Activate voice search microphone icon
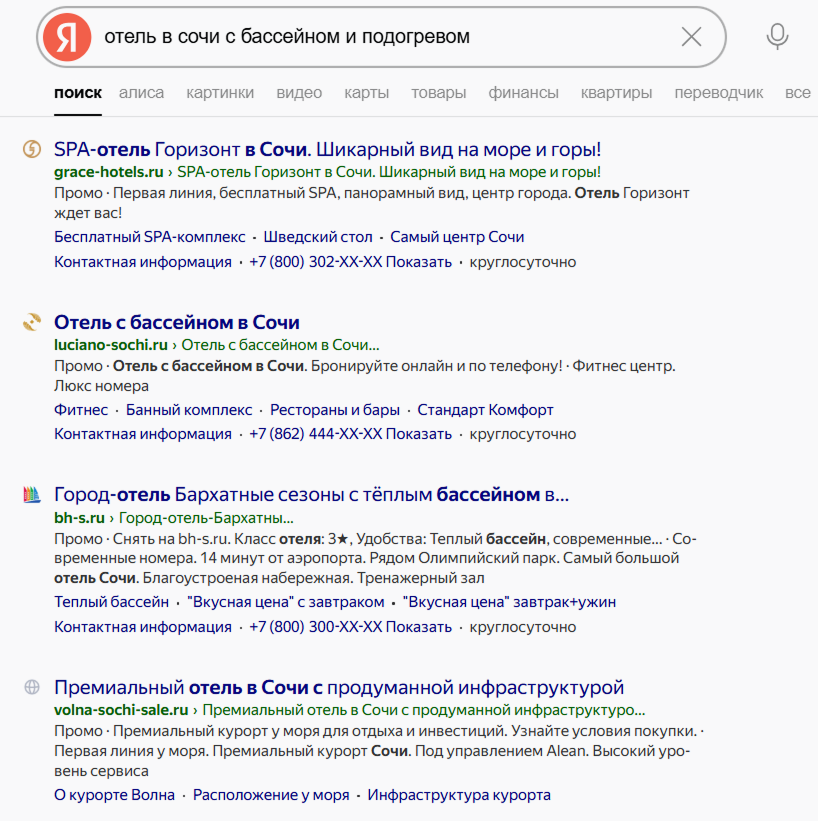This screenshot has width=818, height=821. tap(777, 37)
